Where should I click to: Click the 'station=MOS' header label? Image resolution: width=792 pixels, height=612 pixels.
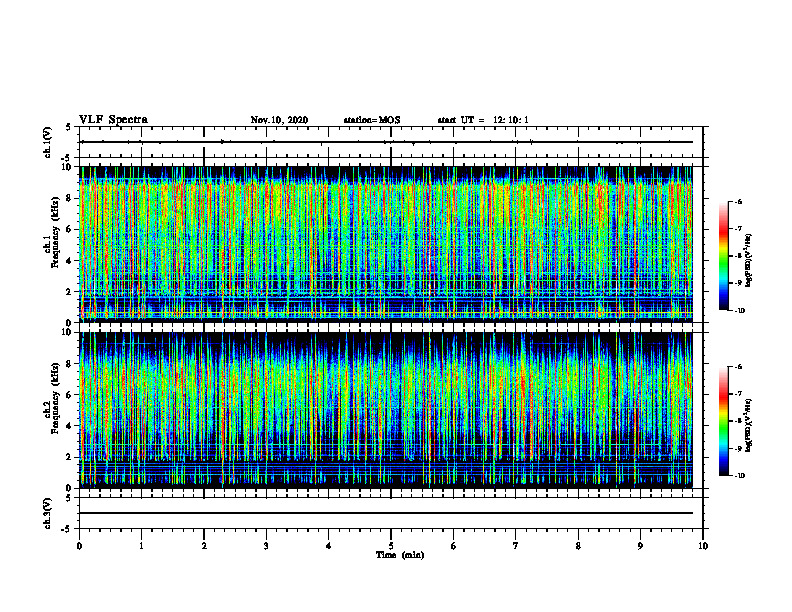coord(372,120)
